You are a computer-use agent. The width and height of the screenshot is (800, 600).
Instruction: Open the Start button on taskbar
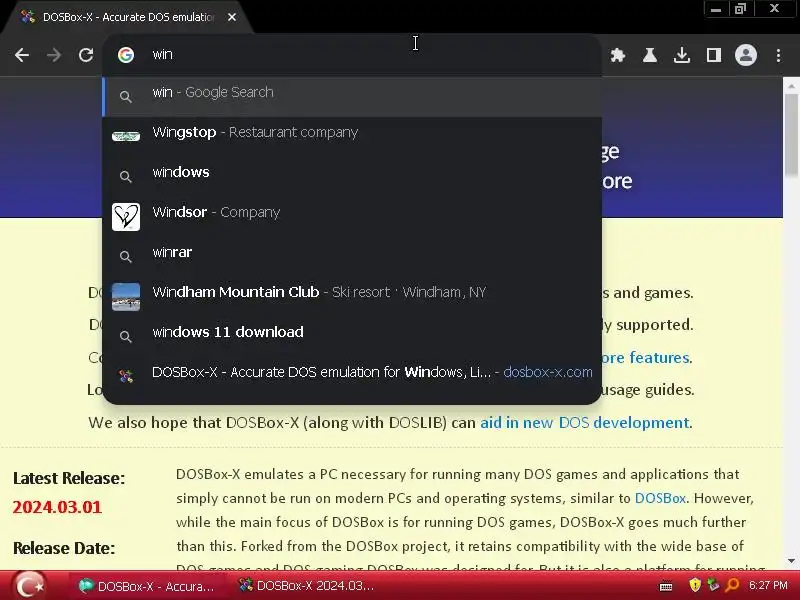[x=28, y=586]
